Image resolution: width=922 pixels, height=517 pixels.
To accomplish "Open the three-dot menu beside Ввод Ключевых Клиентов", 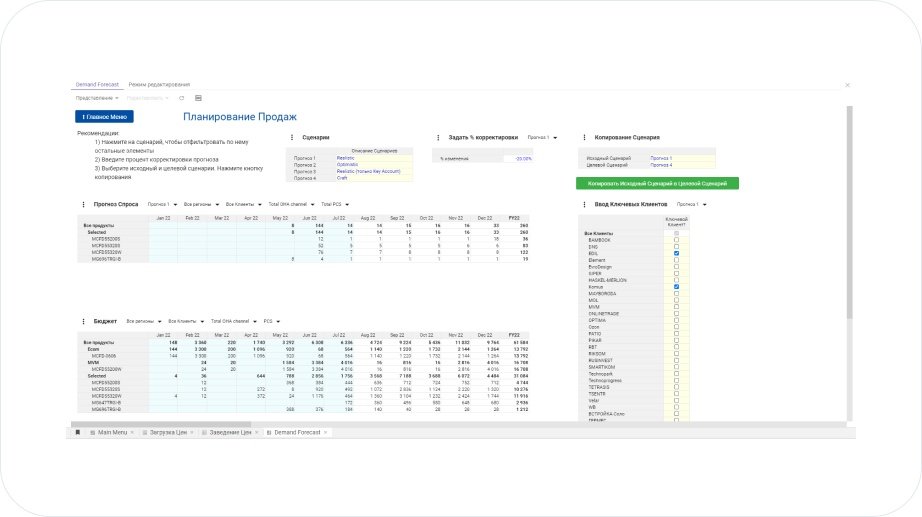I will (584, 205).
